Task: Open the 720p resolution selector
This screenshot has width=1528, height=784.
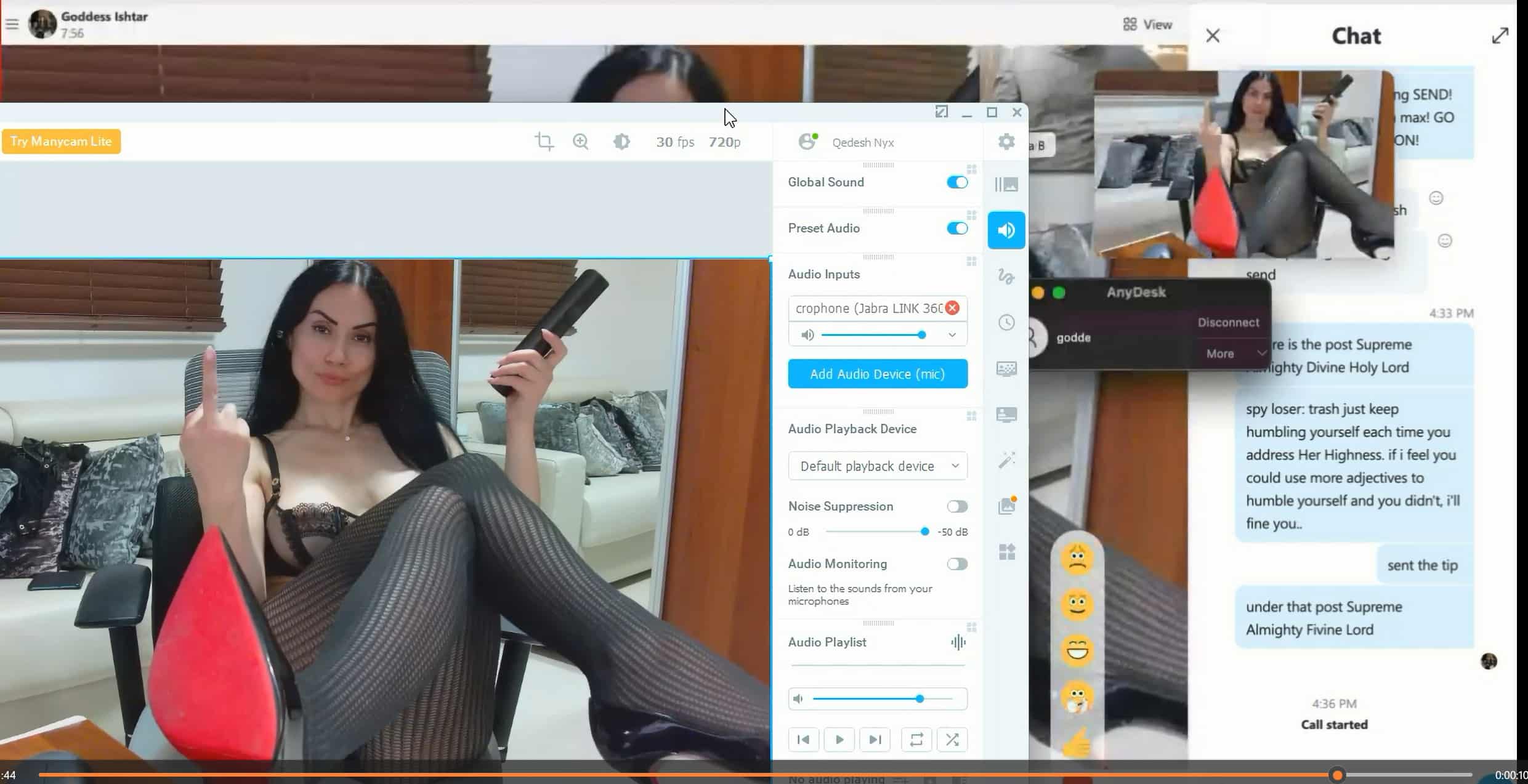Action: pos(724,142)
